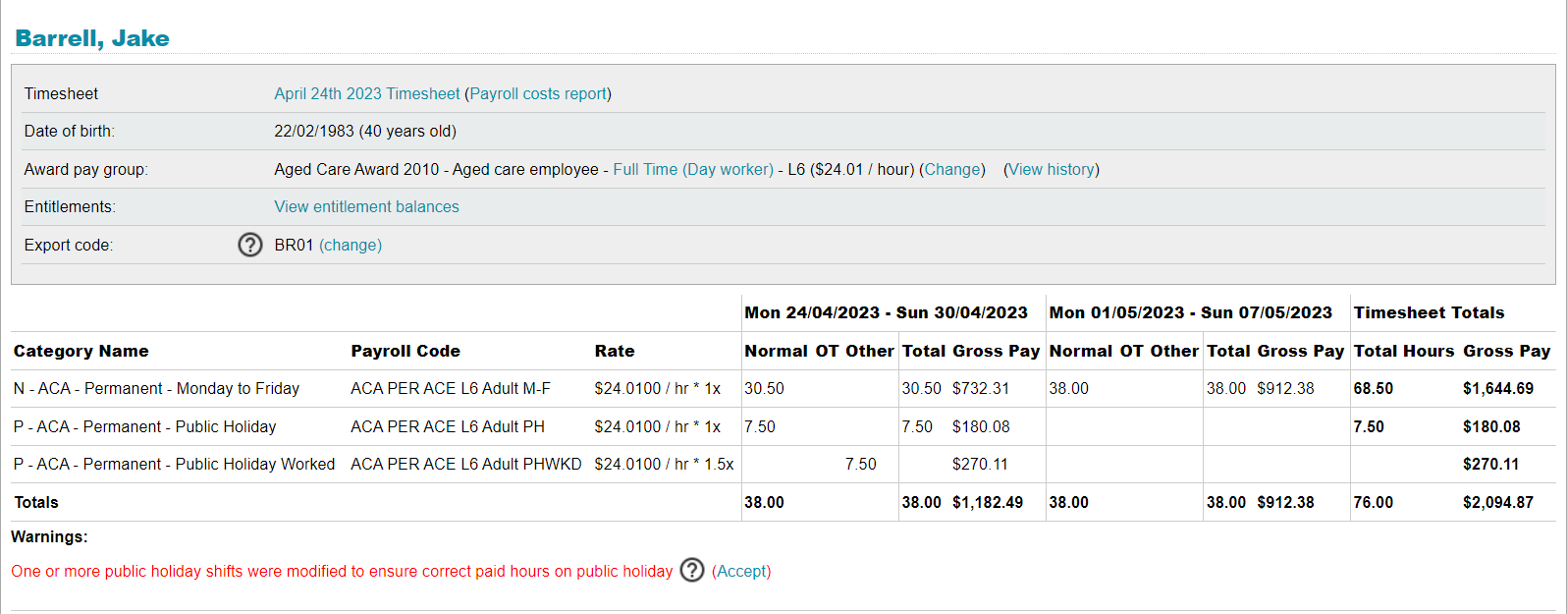Click payroll code ACA PER ACE L6 Adult M-F
Viewport: 1568px width, 614px height.
pyautogui.click(x=451, y=388)
